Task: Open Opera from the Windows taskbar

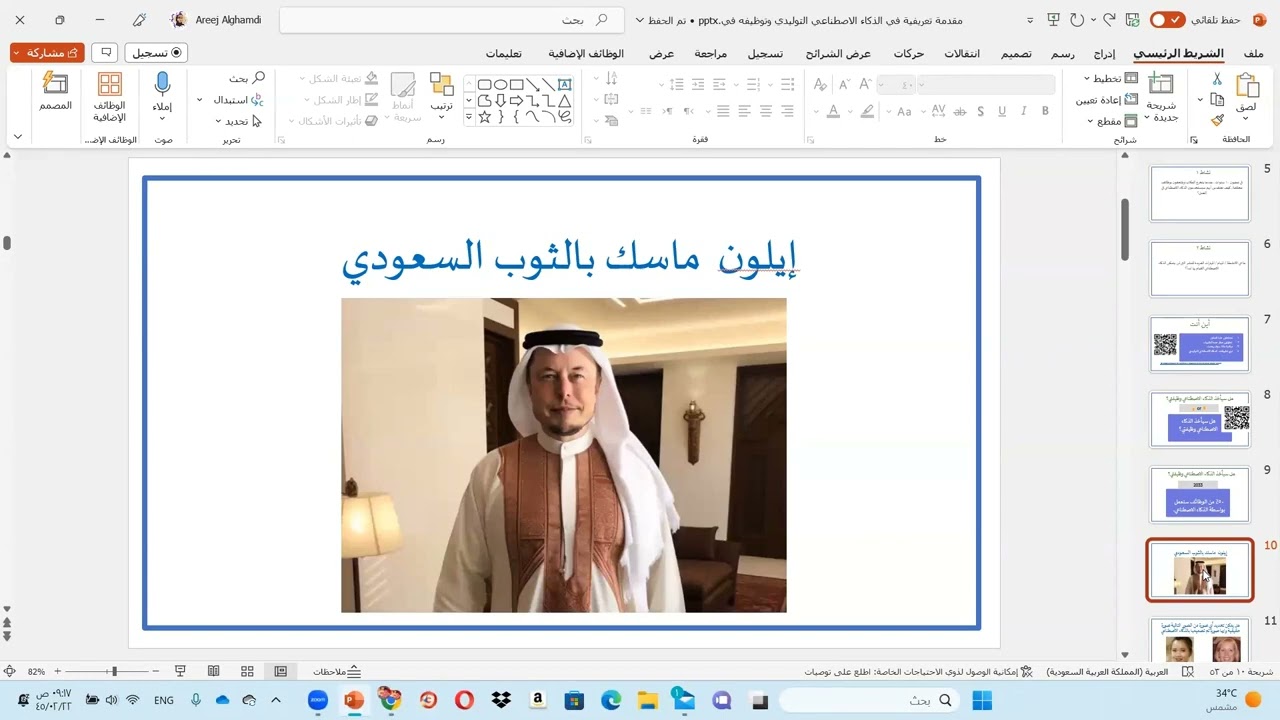Action: click(464, 700)
